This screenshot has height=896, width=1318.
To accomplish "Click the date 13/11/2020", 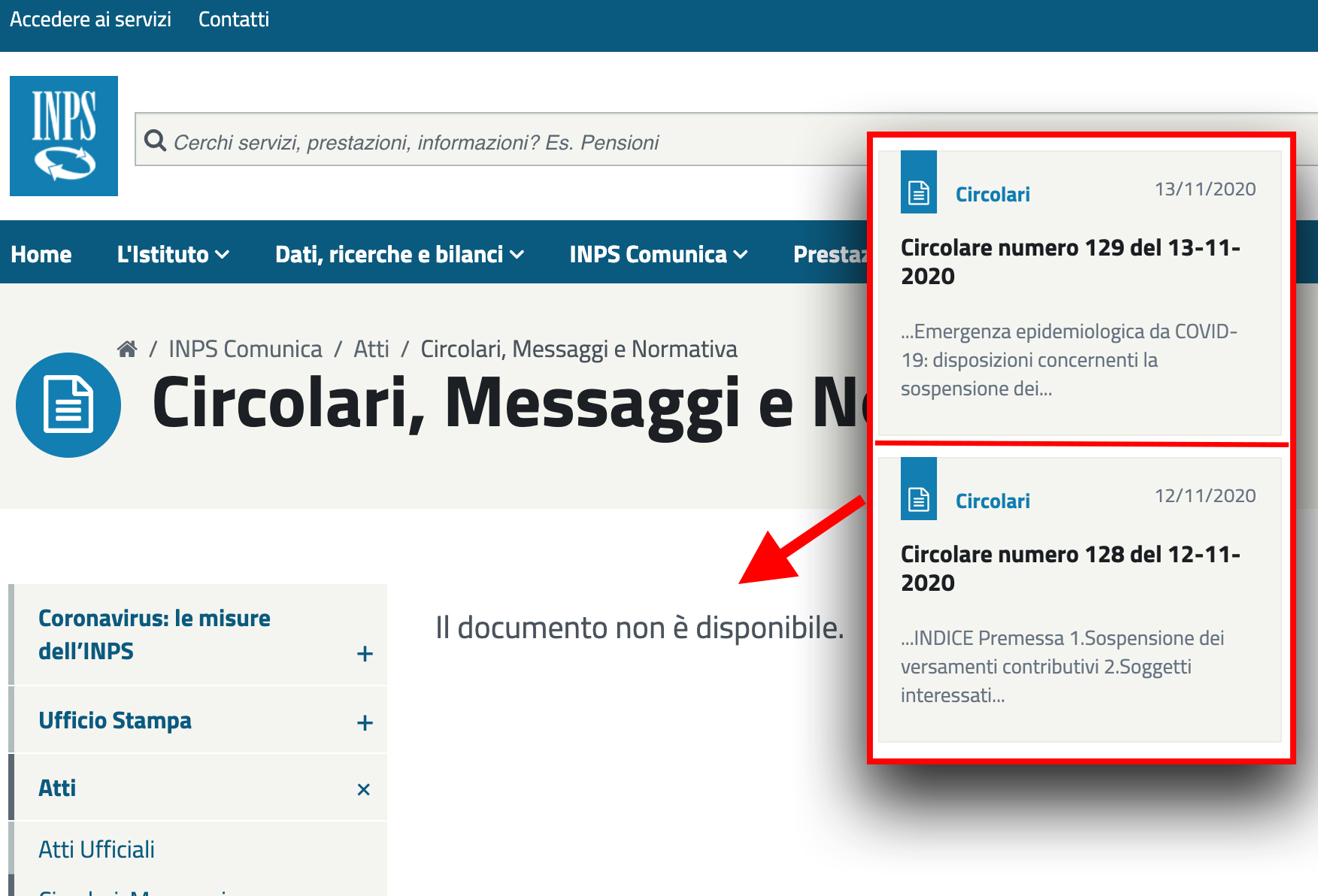I will click(x=1205, y=189).
